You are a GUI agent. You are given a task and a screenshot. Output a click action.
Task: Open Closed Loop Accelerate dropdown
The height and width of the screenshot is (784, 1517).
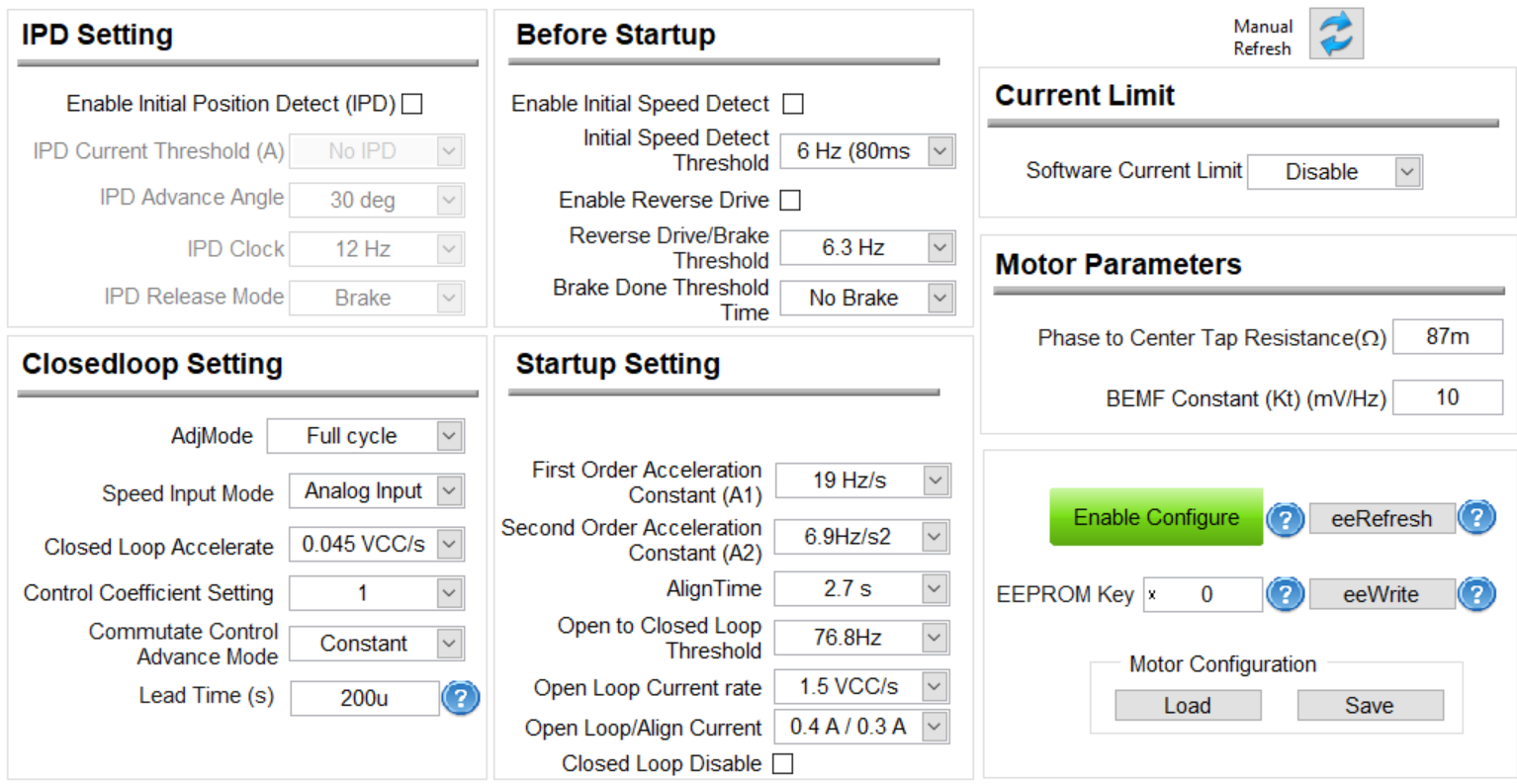[377, 544]
